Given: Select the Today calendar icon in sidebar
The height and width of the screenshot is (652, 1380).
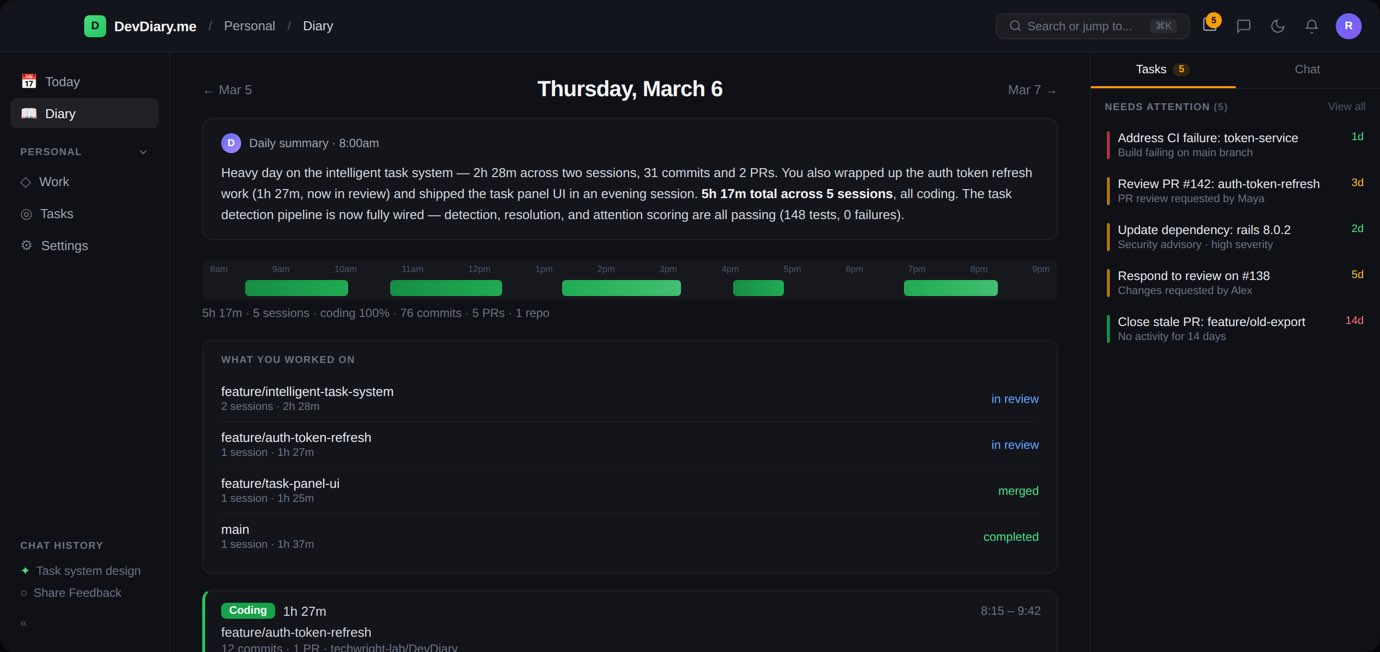Looking at the screenshot, I should tap(29, 81).
